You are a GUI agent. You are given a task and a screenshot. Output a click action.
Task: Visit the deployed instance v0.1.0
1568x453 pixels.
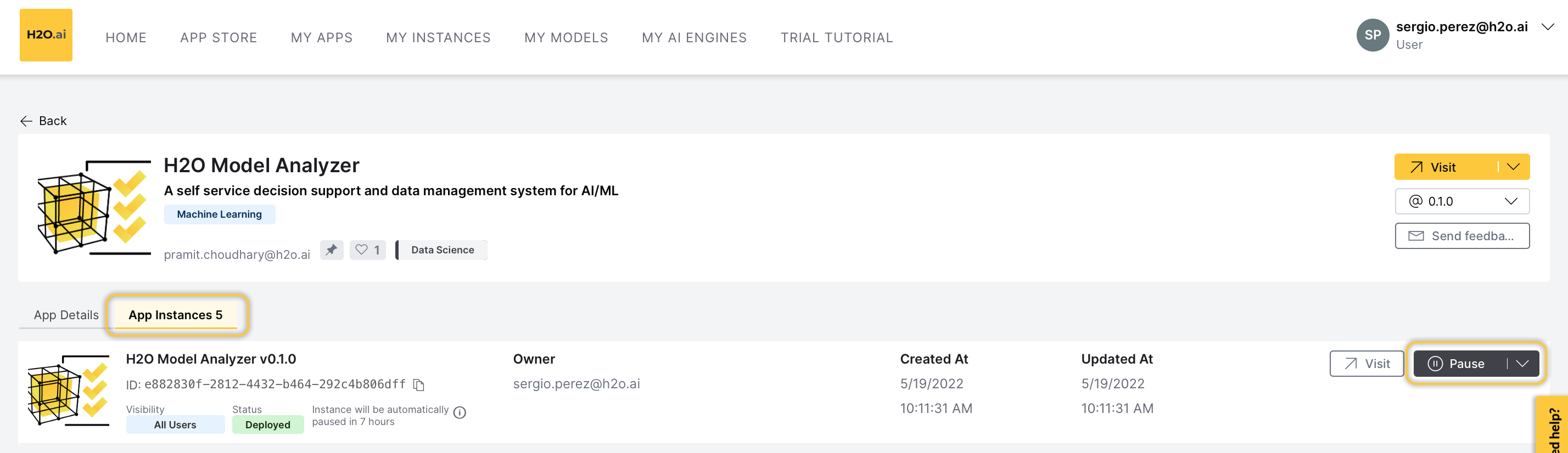click(x=1367, y=364)
